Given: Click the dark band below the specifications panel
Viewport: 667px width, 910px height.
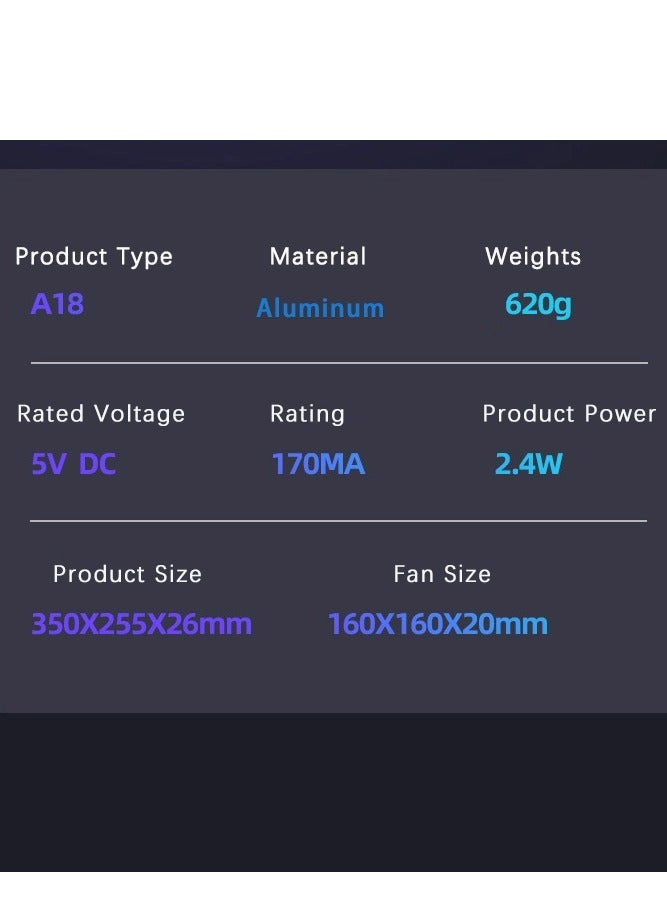Looking at the screenshot, I should click(x=333, y=790).
